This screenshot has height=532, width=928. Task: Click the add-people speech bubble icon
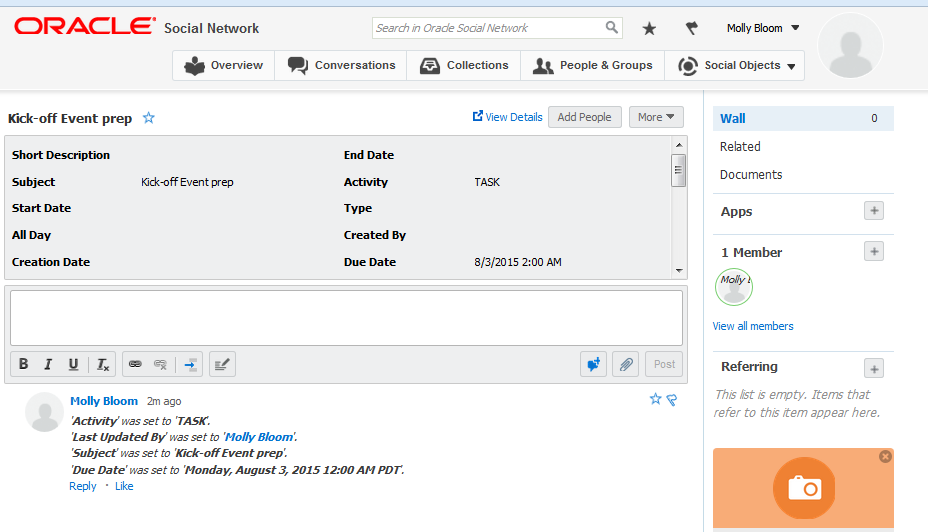(594, 364)
